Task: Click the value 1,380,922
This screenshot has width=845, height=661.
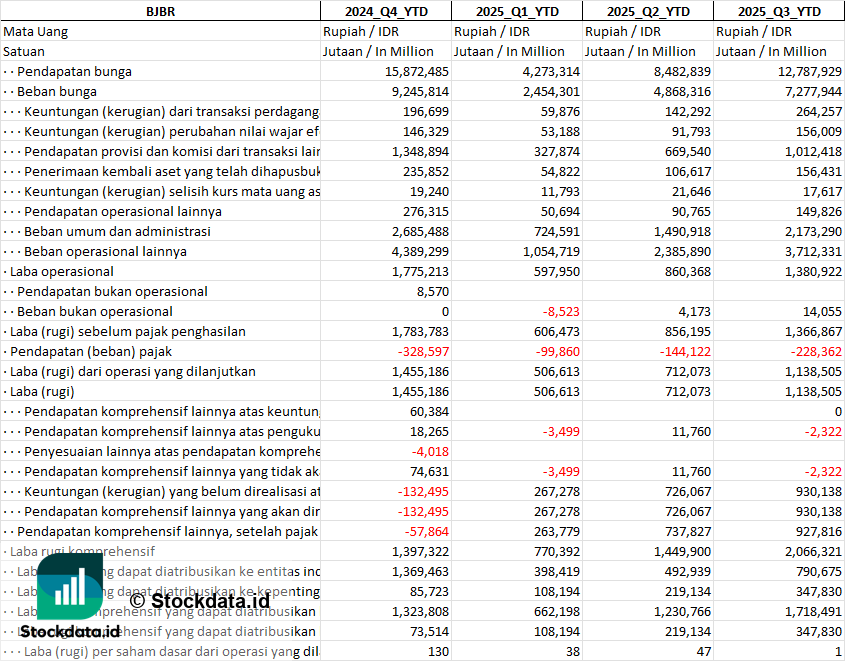Action: pos(813,271)
